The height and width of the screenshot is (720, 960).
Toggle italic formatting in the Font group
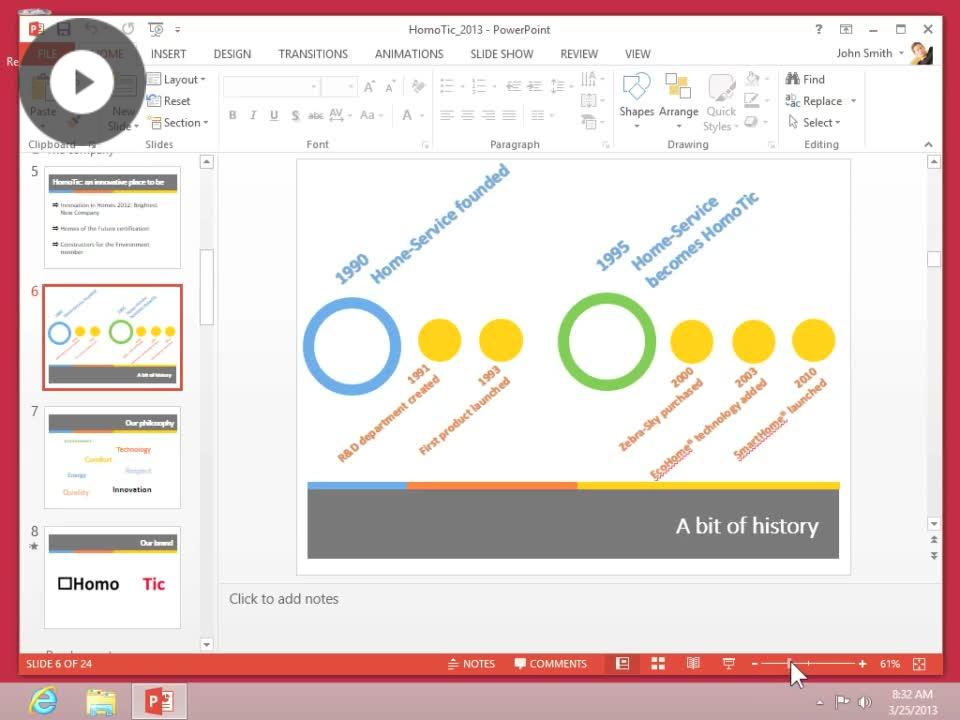pyautogui.click(x=252, y=115)
